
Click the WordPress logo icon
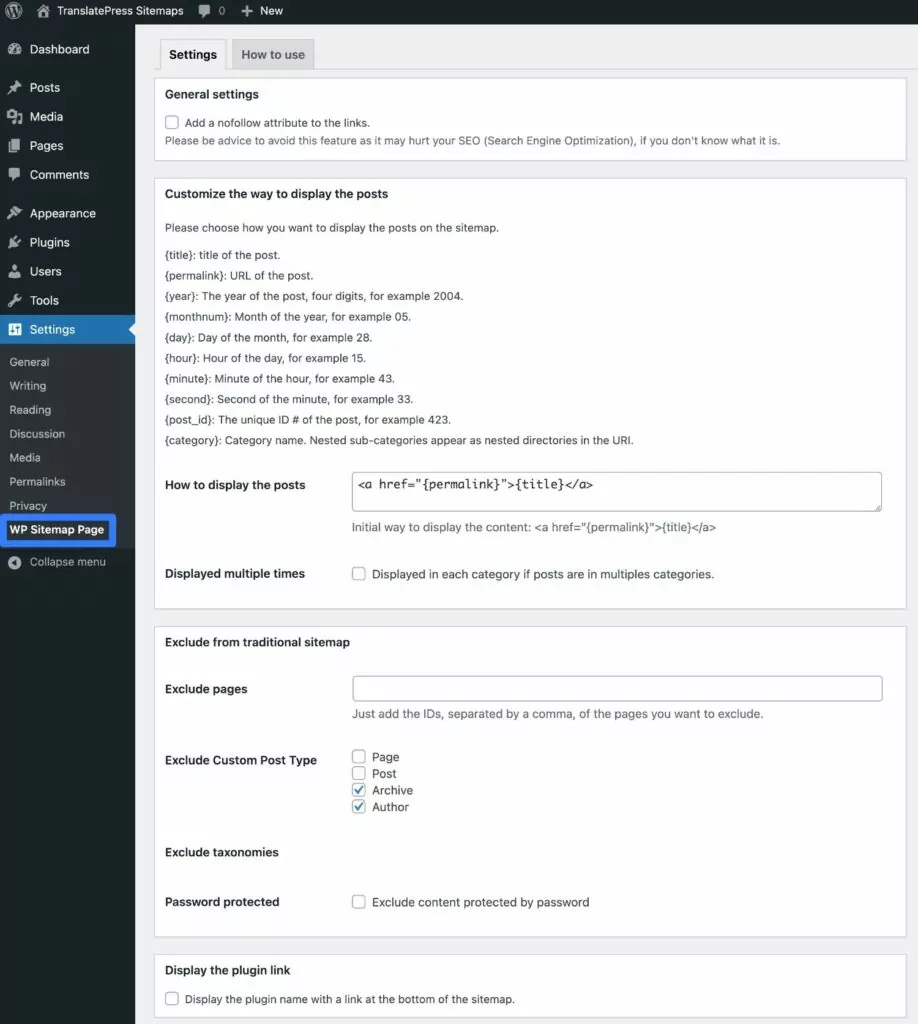coord(14,11)
